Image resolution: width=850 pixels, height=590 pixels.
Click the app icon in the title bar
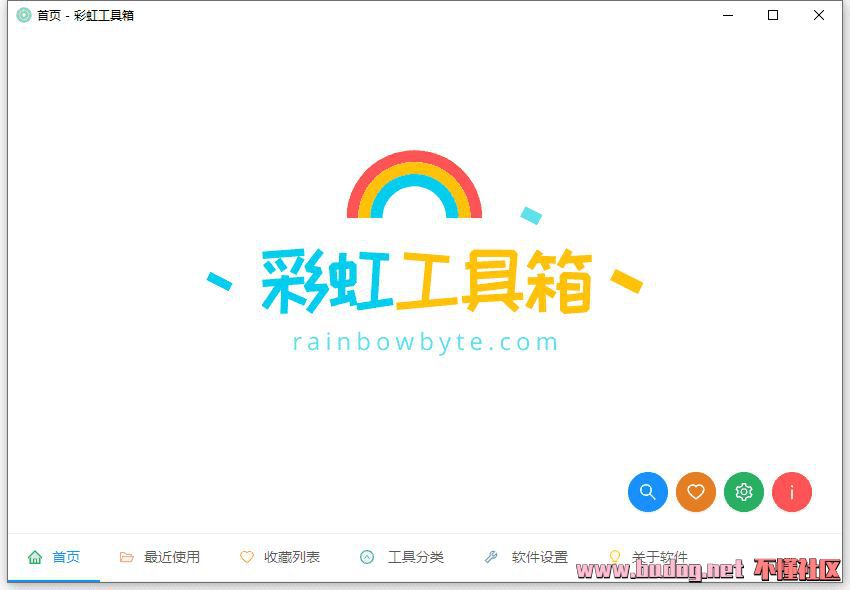pos(23,15)
